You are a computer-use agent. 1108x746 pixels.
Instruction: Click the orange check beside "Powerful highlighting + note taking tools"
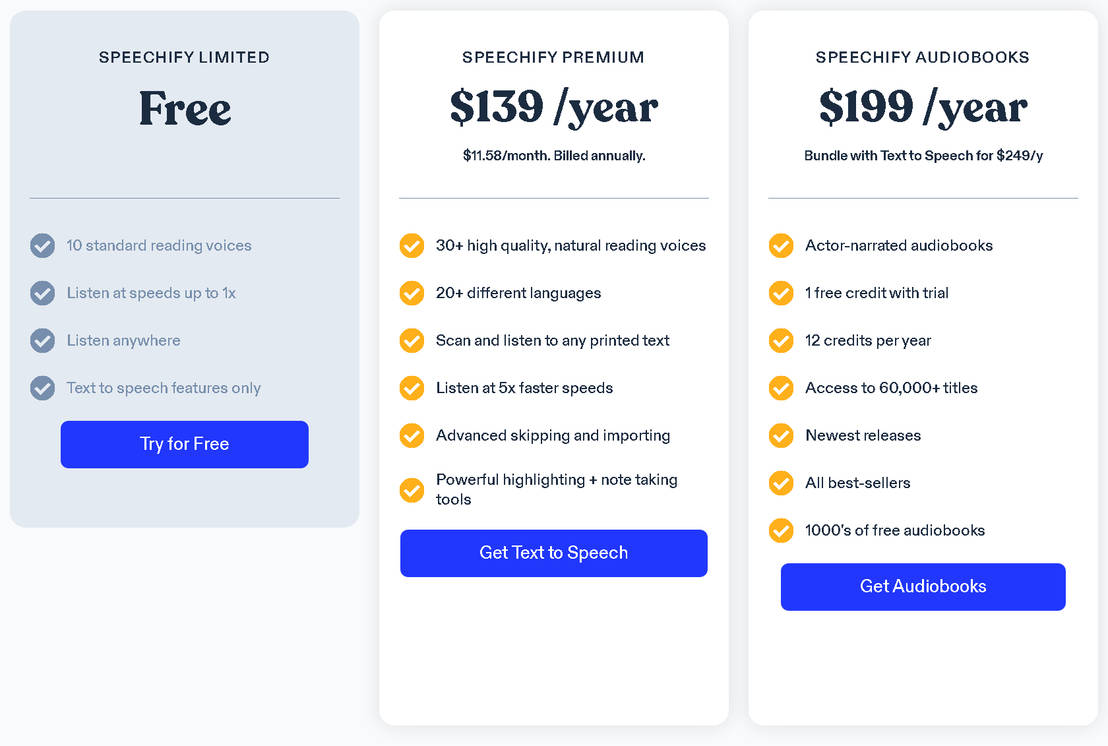(x=411, y=490)
